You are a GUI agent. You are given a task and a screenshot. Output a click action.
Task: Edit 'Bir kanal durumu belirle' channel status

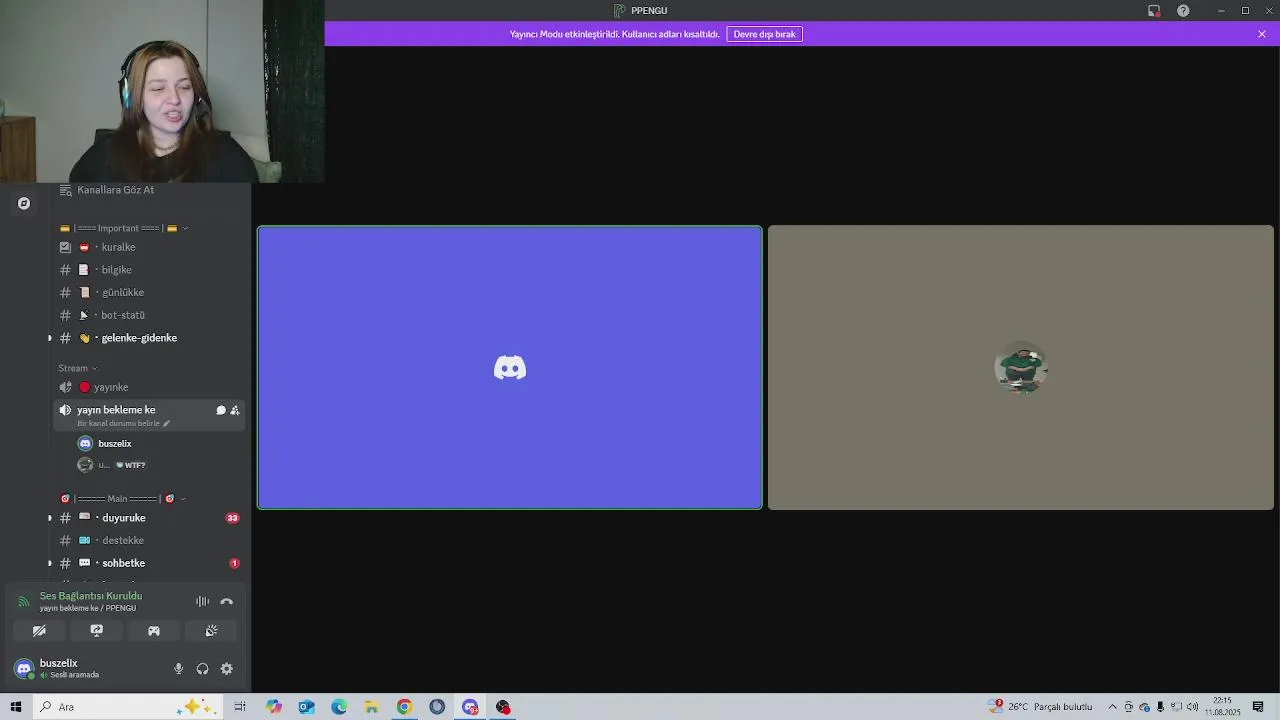[124, 423]
